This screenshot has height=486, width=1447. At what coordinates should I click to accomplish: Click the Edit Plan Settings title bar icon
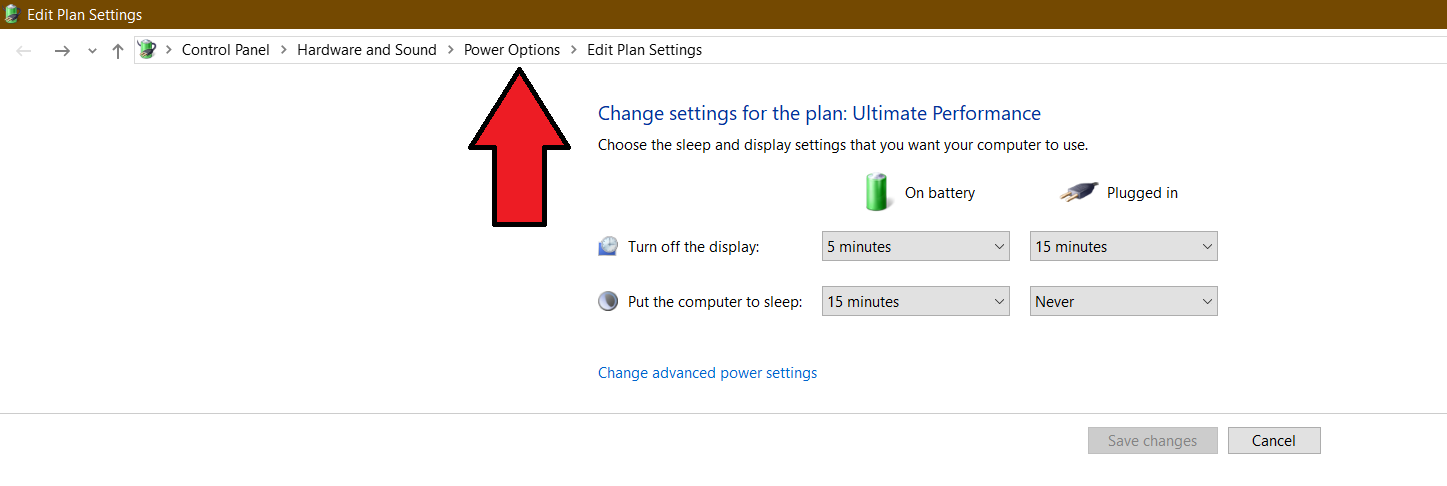pos(12,14)
